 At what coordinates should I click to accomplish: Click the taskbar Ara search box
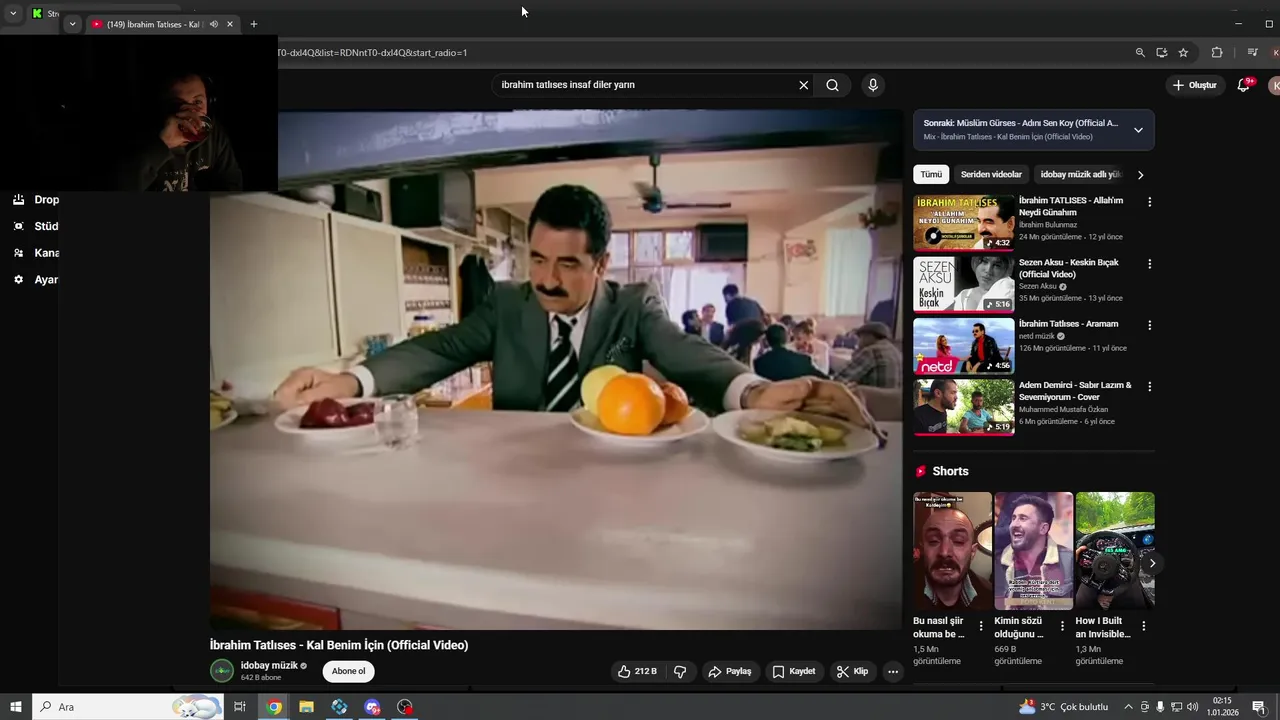[x=128, y=707]
